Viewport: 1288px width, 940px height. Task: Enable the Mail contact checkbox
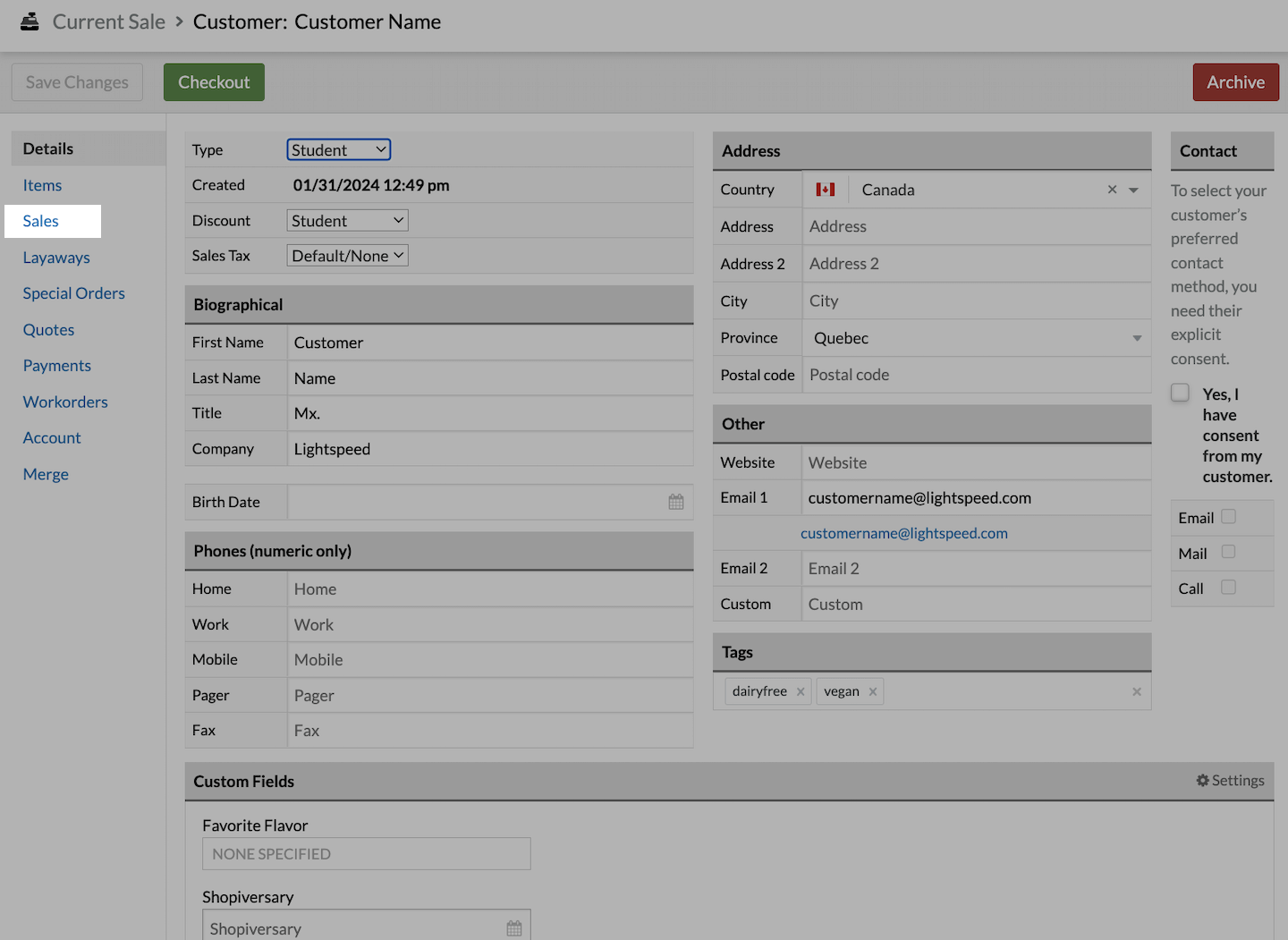pyautogui.click(x=1228, y=552)
